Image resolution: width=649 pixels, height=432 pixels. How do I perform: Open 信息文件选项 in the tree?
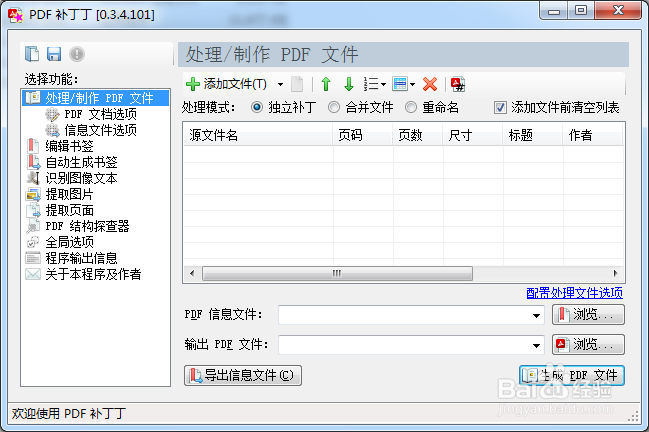tap(101, 130)
